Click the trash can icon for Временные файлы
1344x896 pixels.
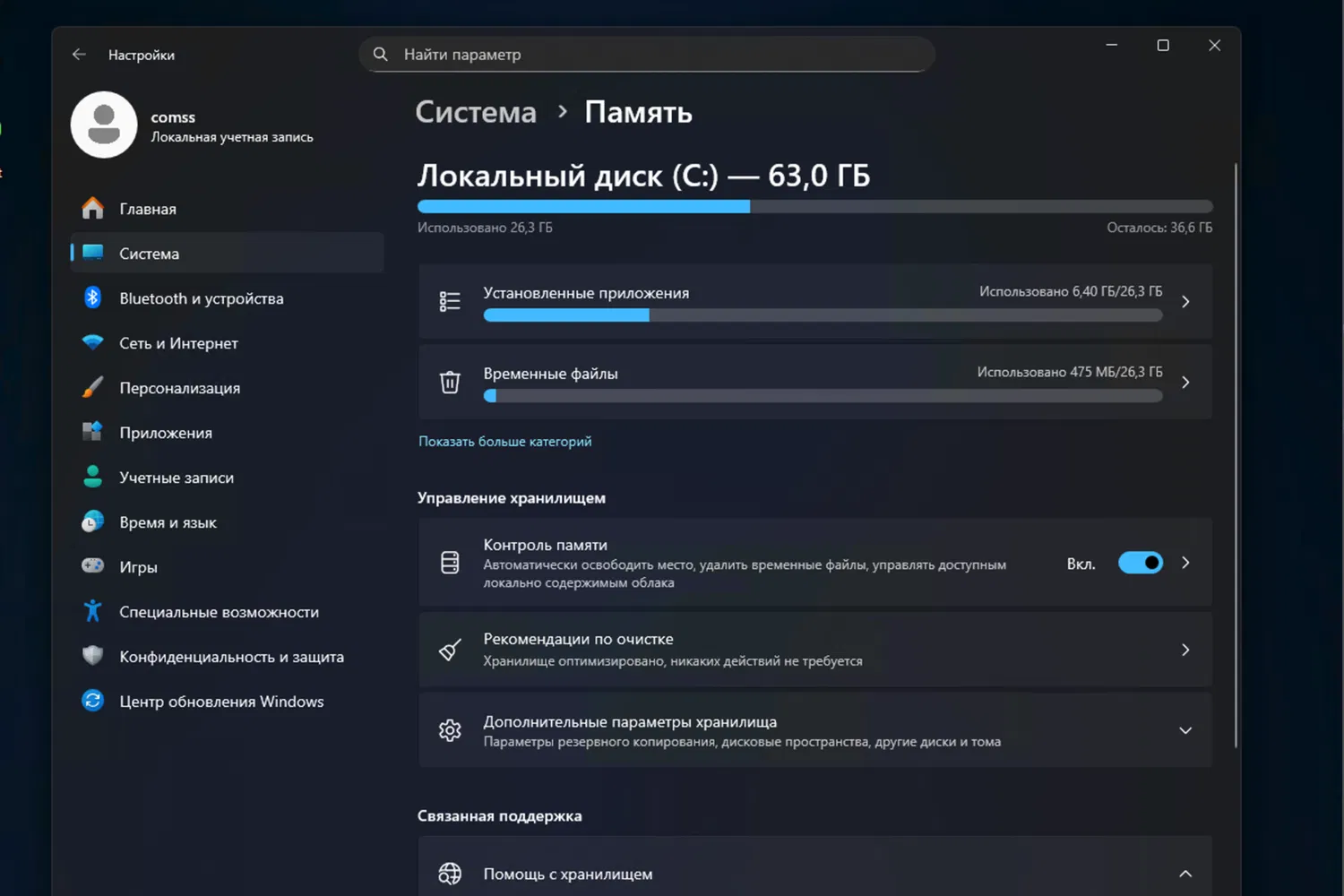click(450, 383)
